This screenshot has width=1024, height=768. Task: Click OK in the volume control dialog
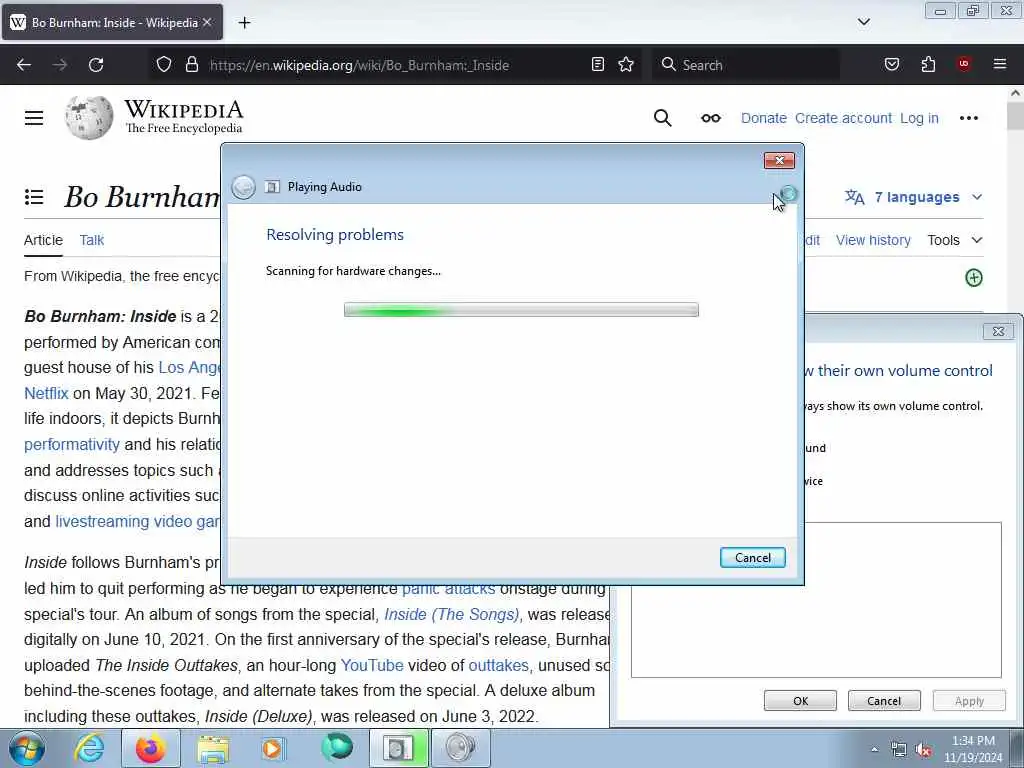(x=800, y=701)
